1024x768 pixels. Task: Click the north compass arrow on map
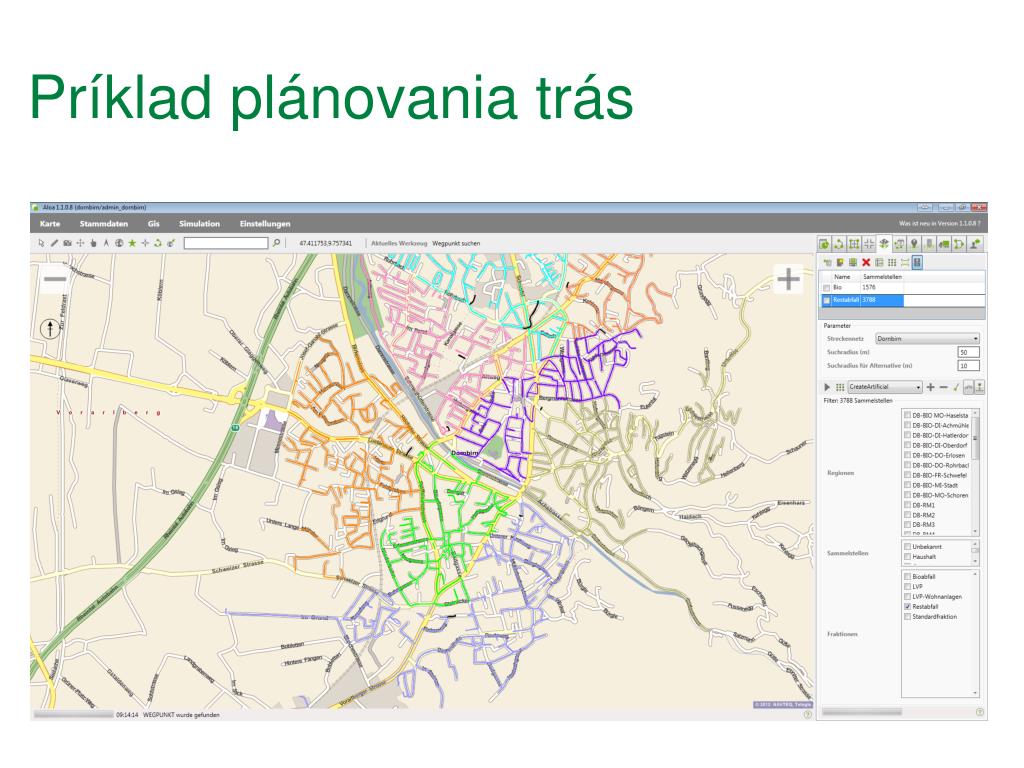[x=50, y=328]
